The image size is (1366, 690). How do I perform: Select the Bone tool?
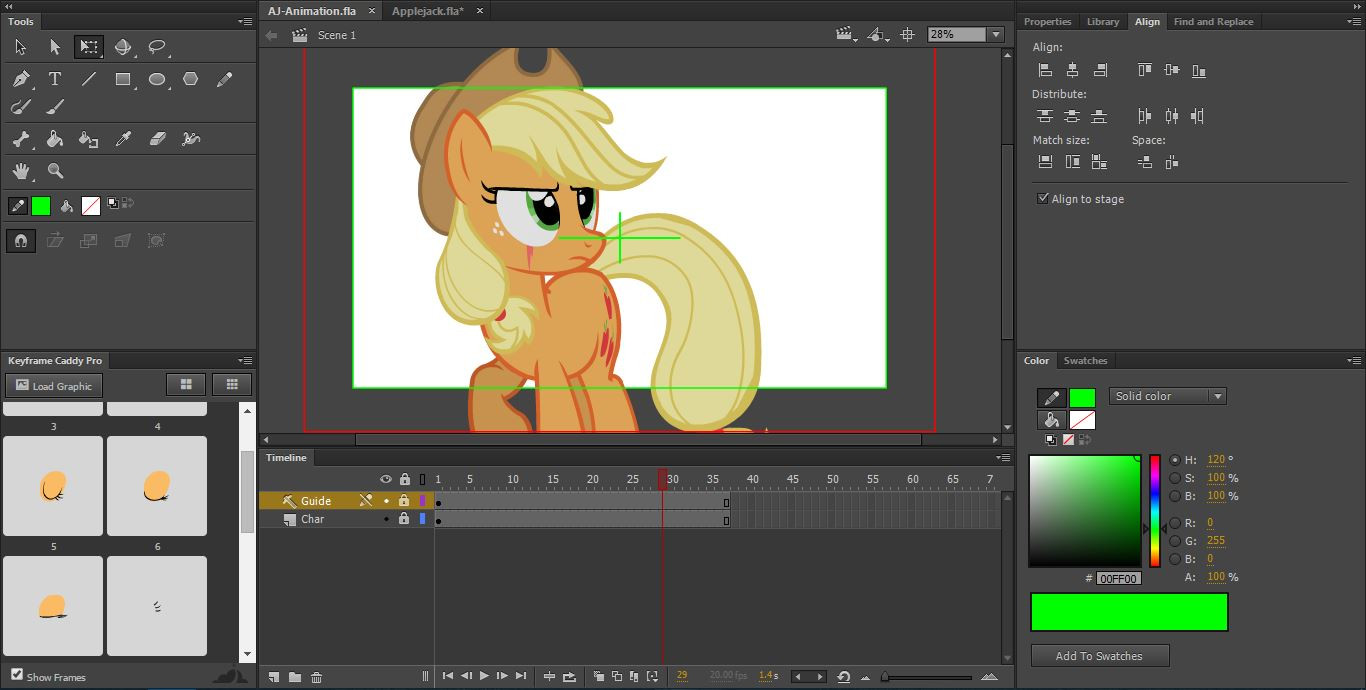(21, 140)
